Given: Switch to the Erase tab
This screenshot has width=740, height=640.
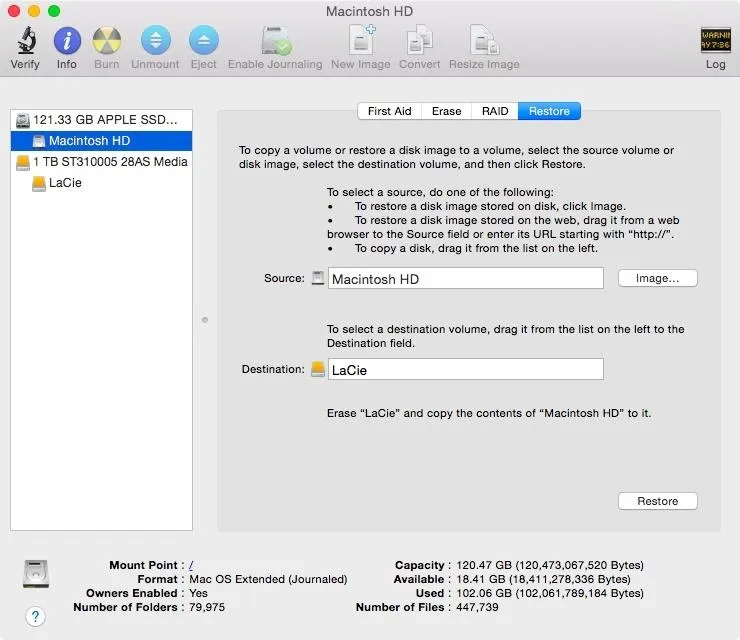Looking at the screenshot, I should (x=446, y=111).
